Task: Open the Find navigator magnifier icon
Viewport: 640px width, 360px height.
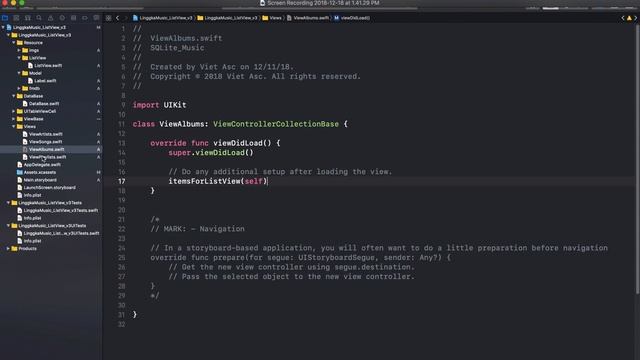Action: pos(39,18)
